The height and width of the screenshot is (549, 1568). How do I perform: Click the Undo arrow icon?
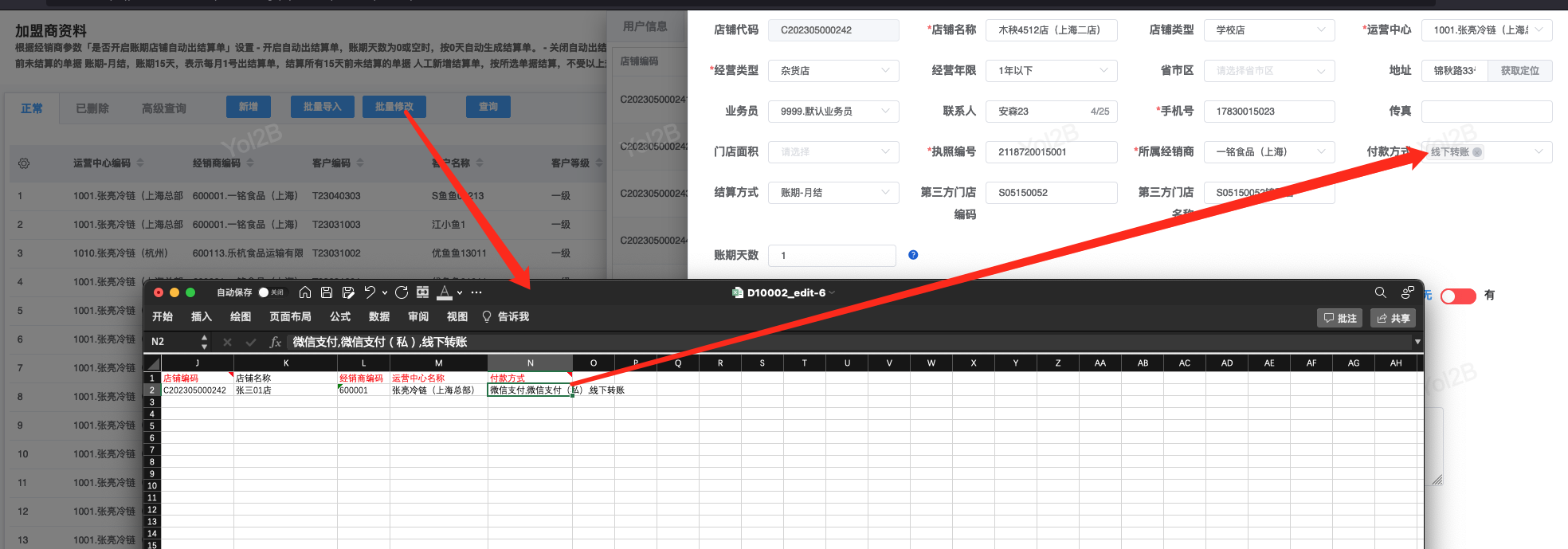370,292
